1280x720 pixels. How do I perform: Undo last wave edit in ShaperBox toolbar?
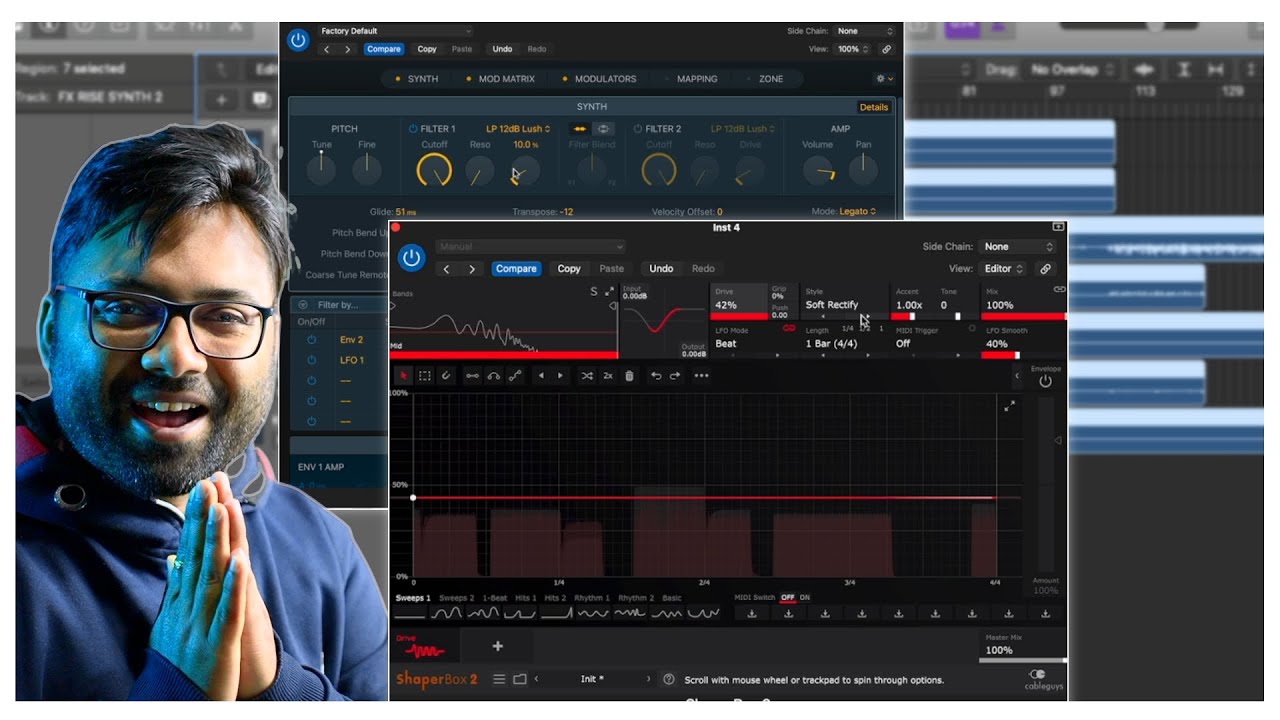click(x=656, y=376)
